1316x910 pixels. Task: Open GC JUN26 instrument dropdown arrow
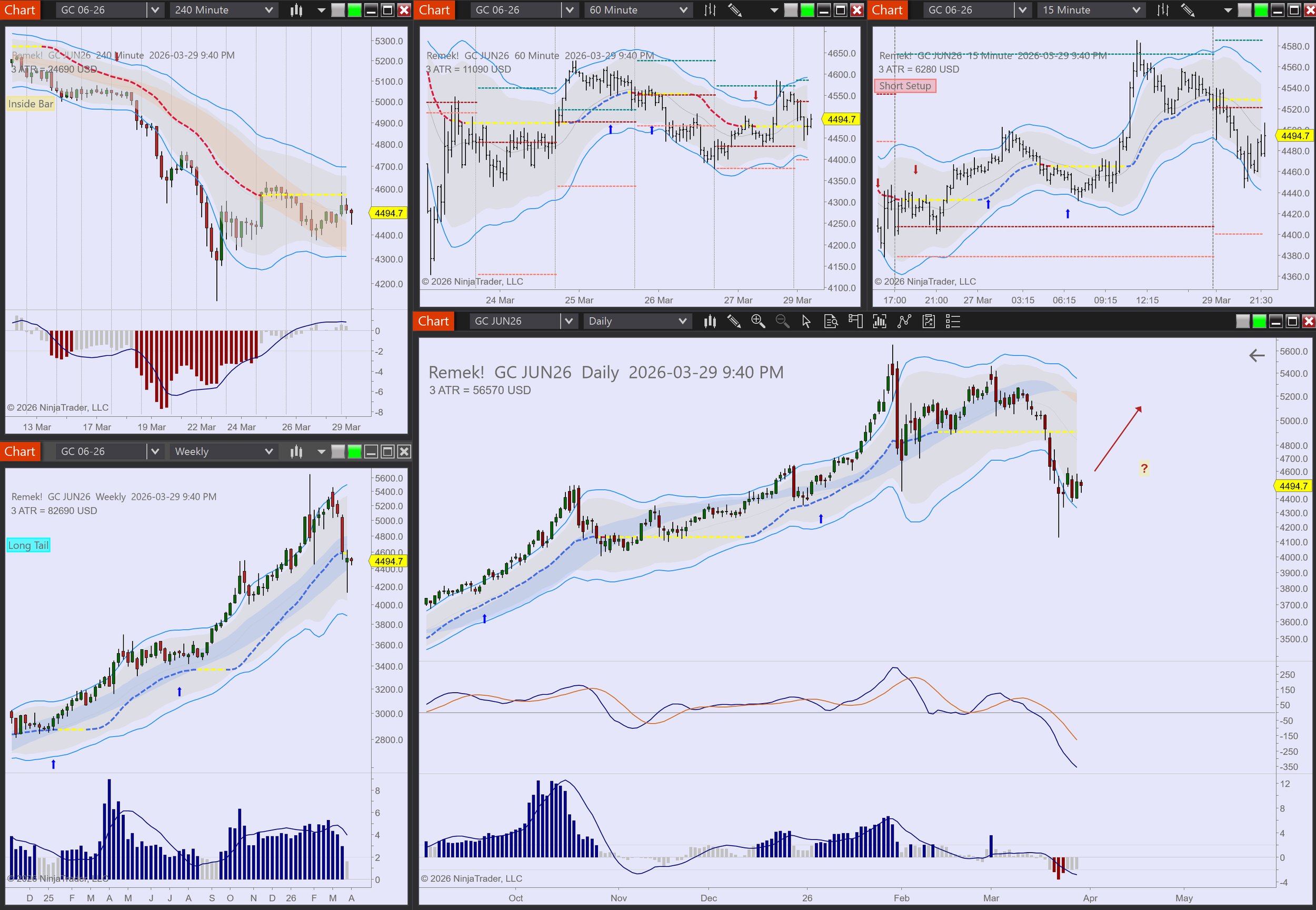pyautogui.click(x=568, y=322)
